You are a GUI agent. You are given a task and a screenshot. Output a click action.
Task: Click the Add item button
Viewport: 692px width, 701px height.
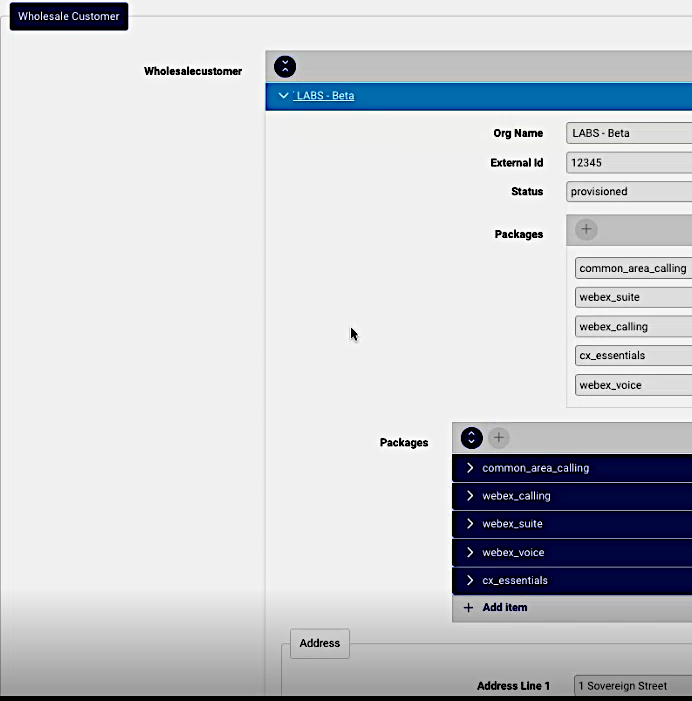click(496, 608)
